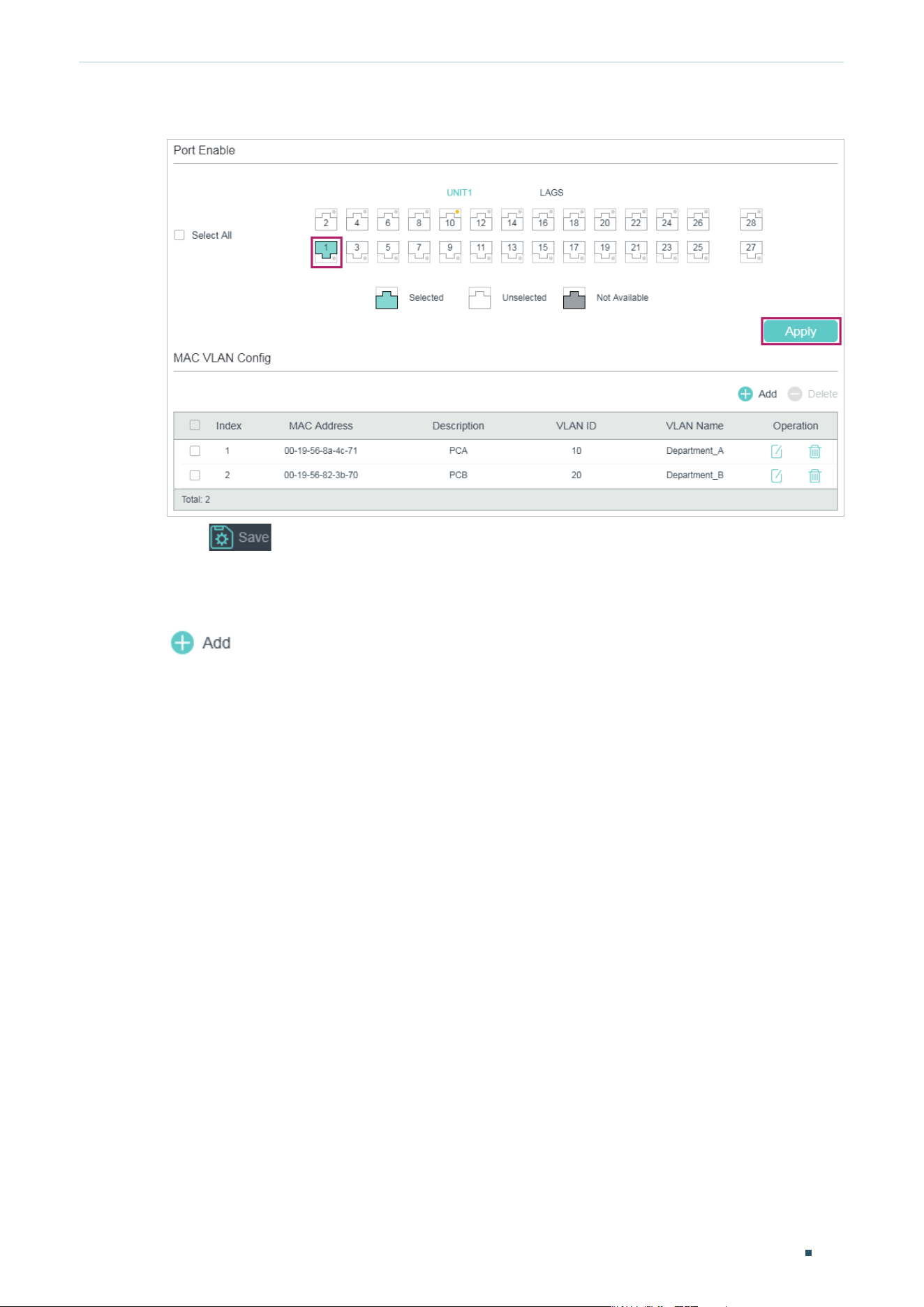Click the dark Save button
924x1307 pixels.
(240, 538)
